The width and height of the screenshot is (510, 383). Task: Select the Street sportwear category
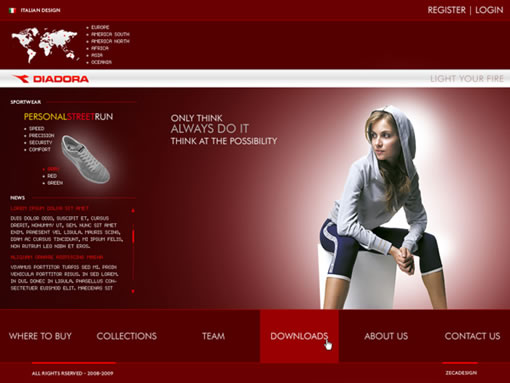(81, 117)
